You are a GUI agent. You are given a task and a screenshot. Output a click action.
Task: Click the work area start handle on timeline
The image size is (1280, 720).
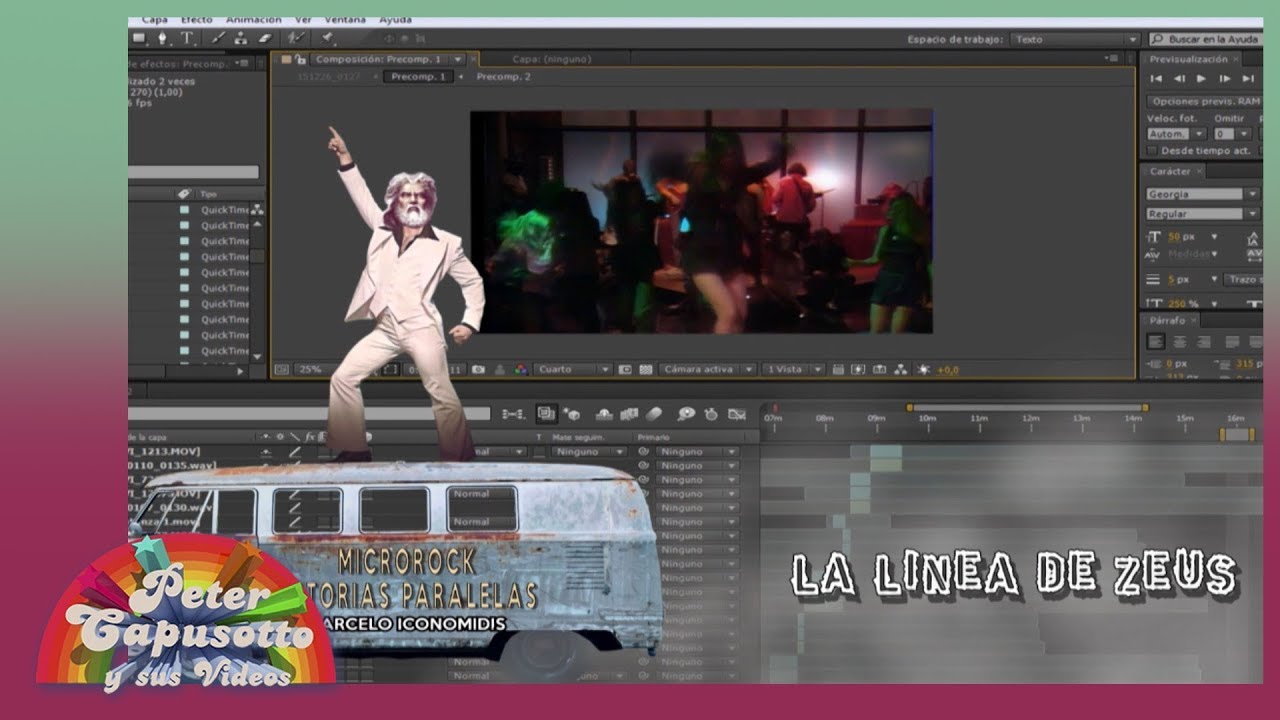(909, 407)
